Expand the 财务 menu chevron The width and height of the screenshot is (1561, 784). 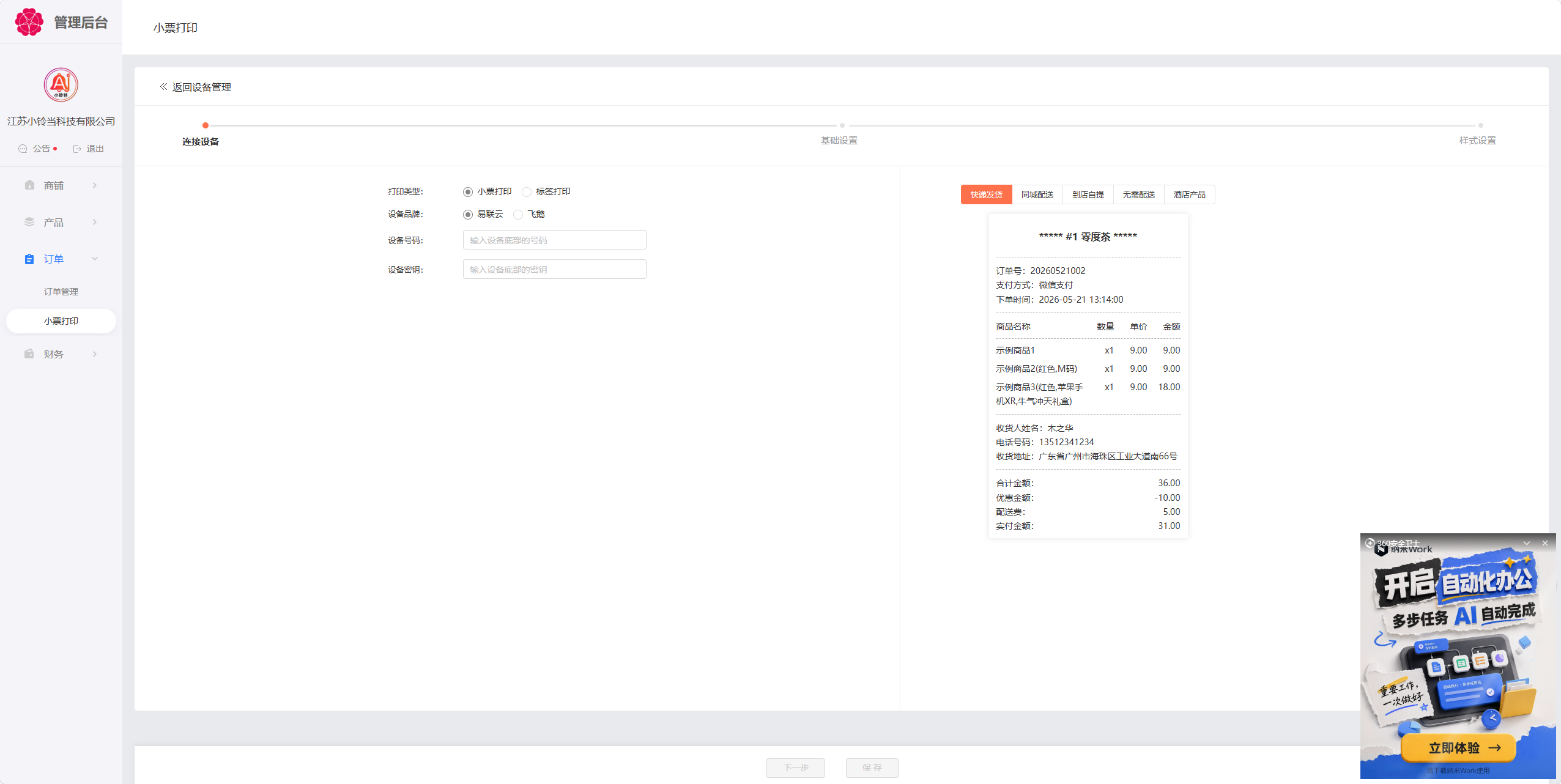click(x=95, y=354)
